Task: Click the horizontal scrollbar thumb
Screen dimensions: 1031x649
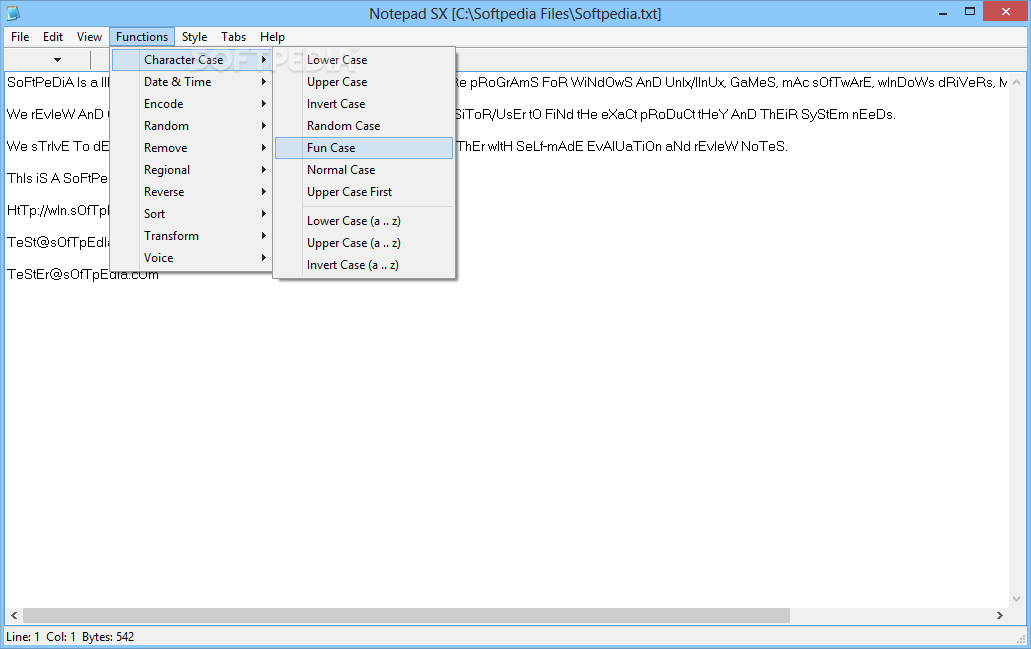Action: point(406,615)
